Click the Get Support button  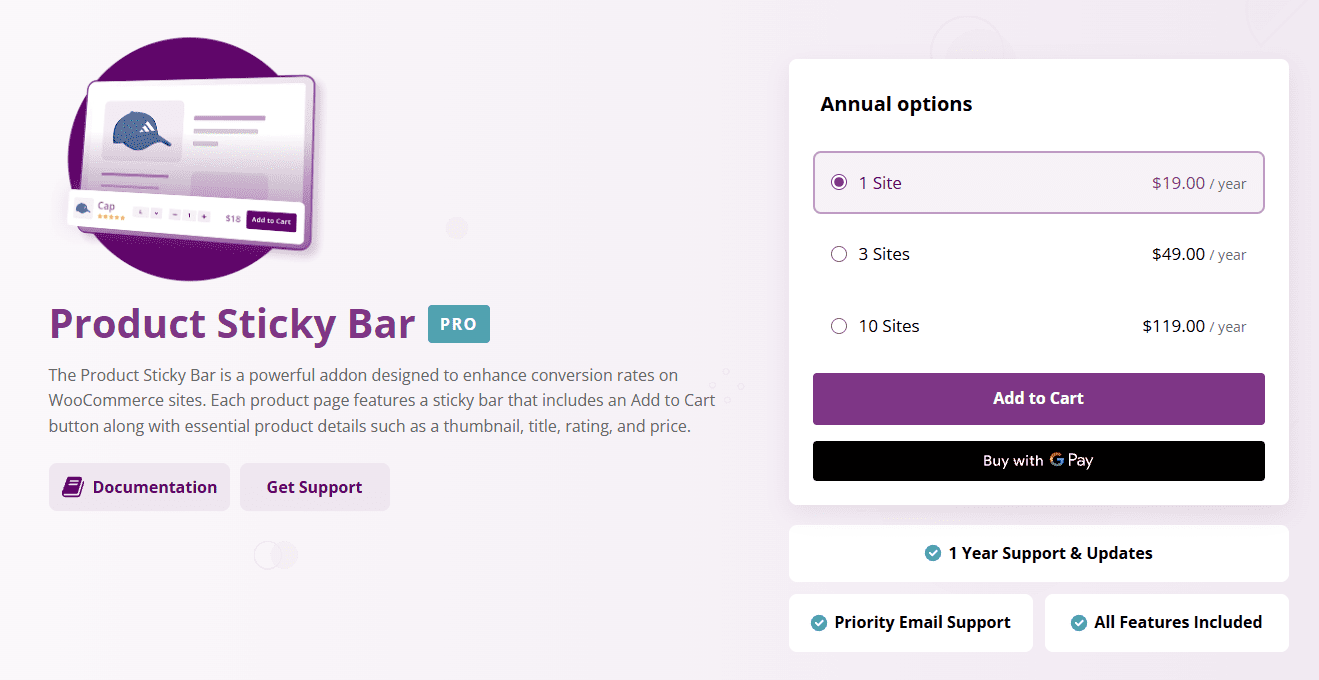pos(314,486)
